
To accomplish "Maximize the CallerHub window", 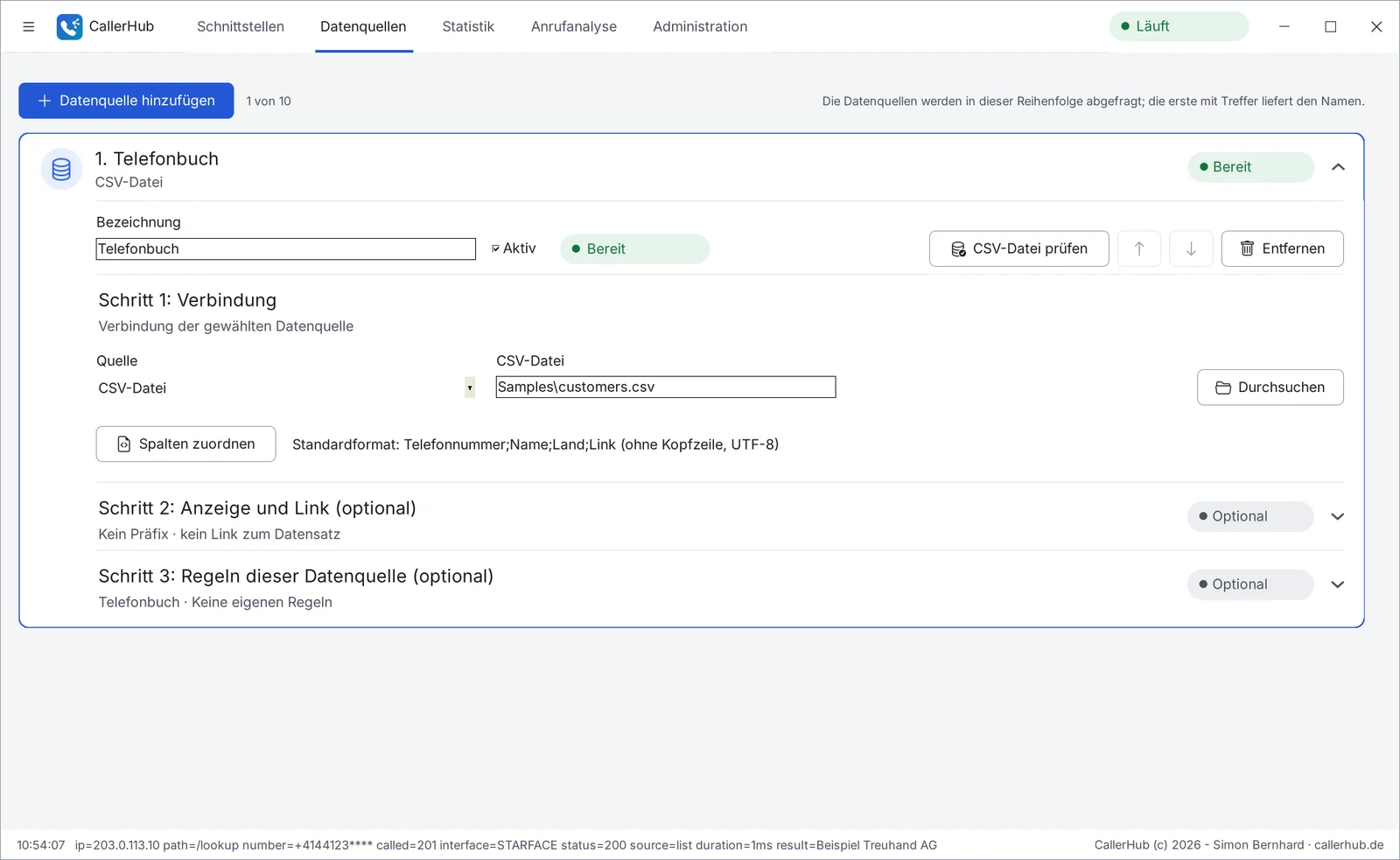I will (x=1331, y=26).
